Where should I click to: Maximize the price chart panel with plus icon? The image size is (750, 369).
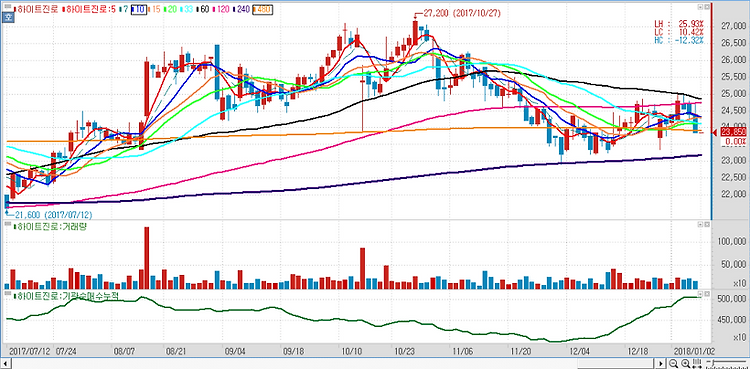701,7
